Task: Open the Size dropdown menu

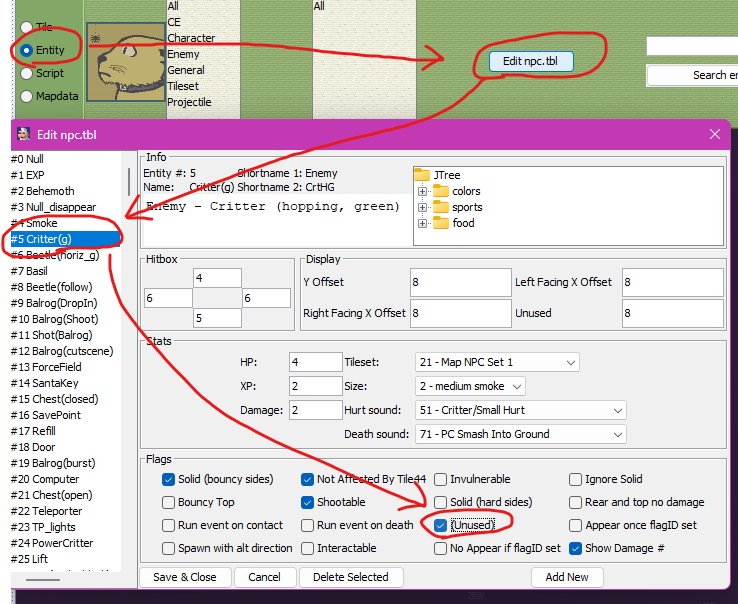Action: coord(470,386)
